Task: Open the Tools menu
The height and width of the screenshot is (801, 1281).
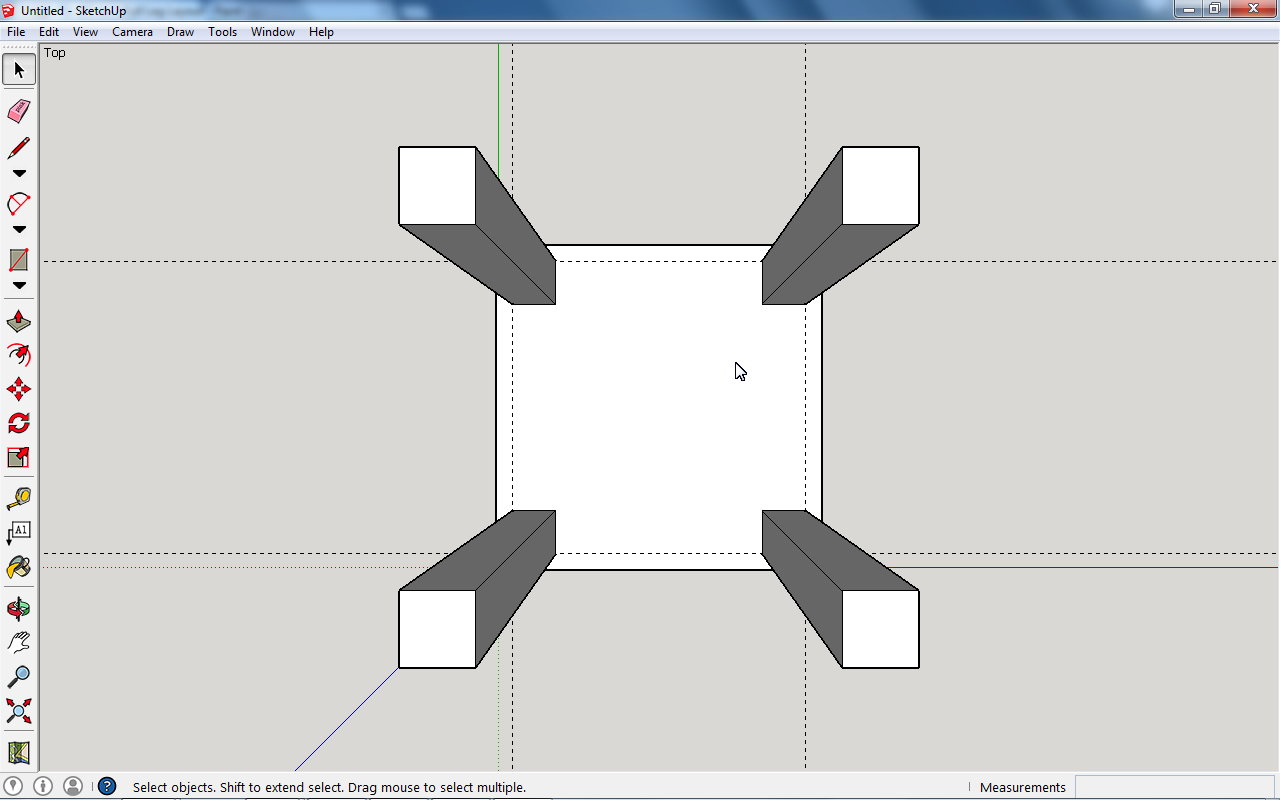Action: tap(223, 32)
